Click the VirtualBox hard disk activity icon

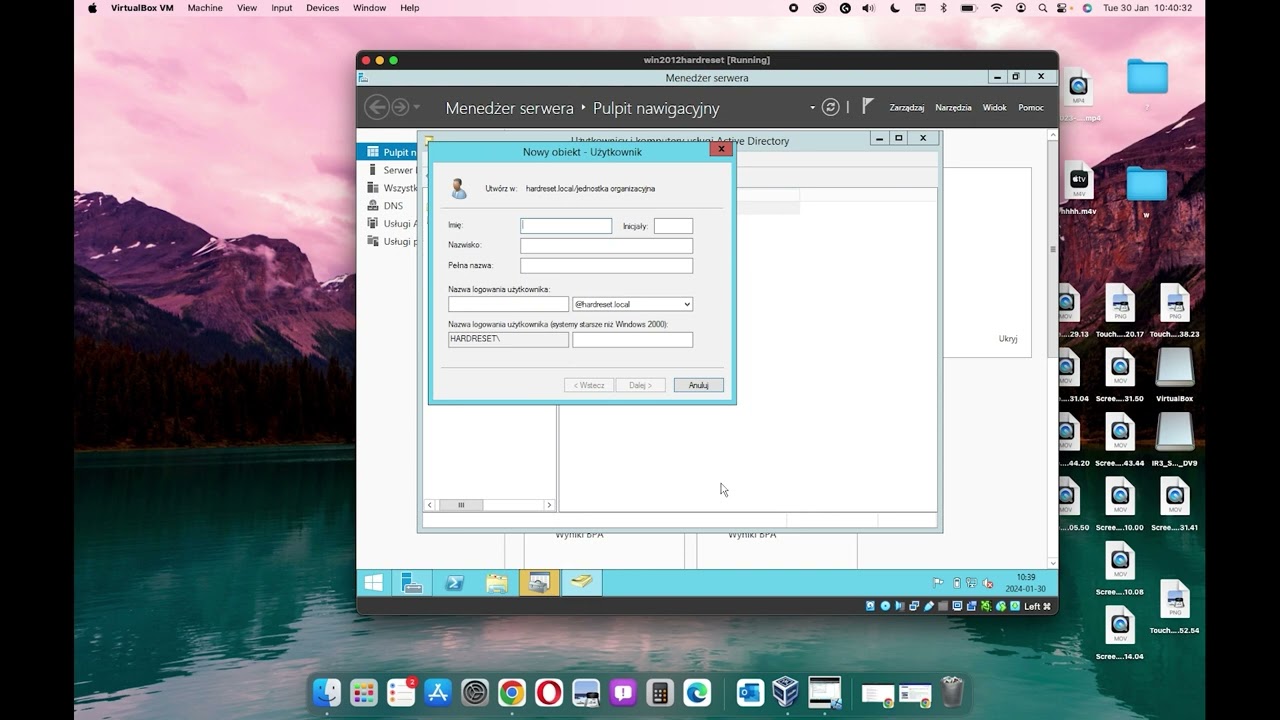coord(870,606)
